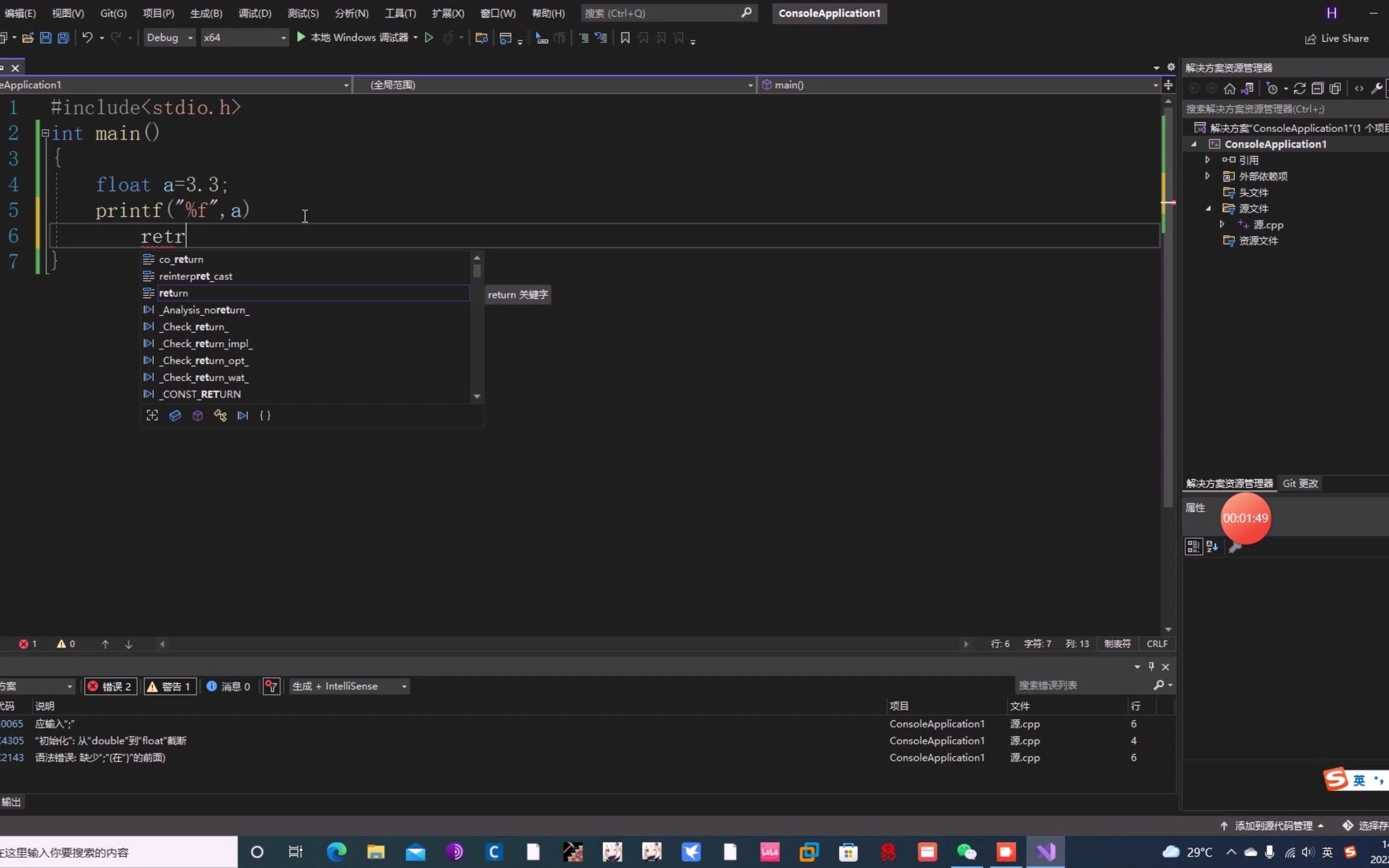Click the Visual Studio icon in taskbar
The width and height of the screenshot is (1389, 868).
[1045, 852]
